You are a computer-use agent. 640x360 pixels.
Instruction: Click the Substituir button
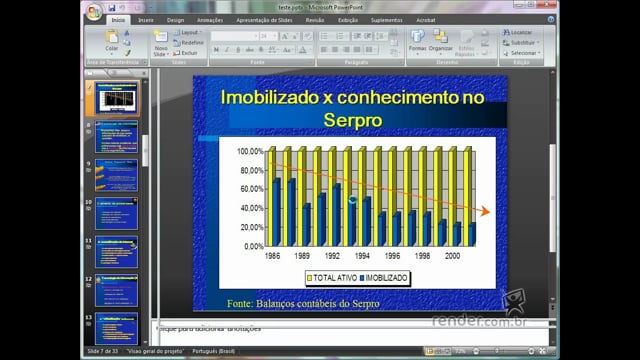521,42
